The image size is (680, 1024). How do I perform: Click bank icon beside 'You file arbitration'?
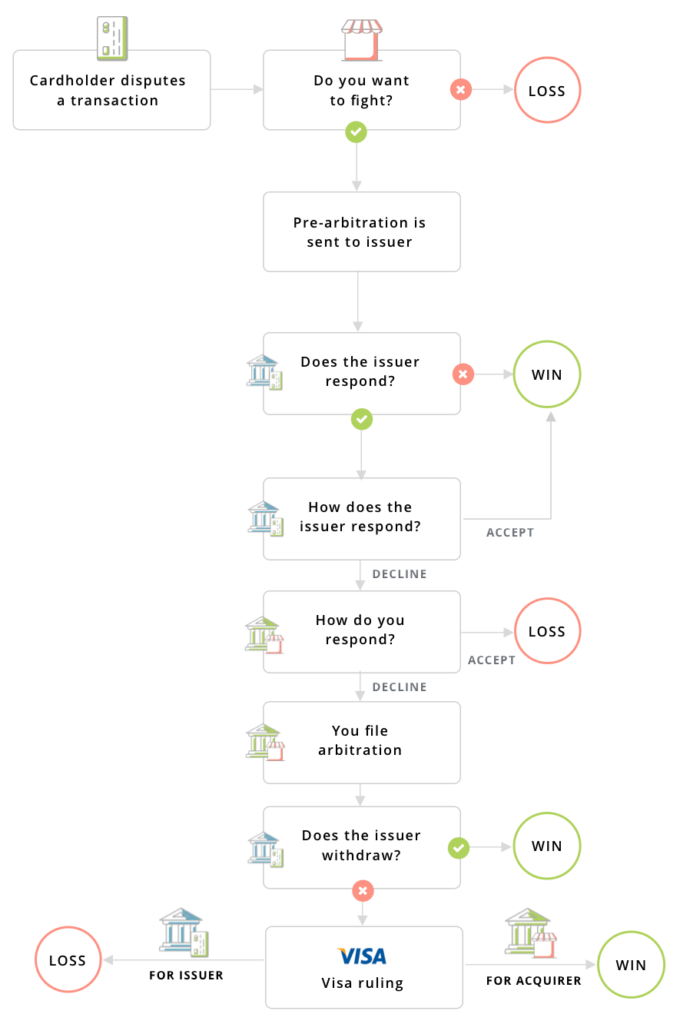pyautogui.click(x=264, y=742)
